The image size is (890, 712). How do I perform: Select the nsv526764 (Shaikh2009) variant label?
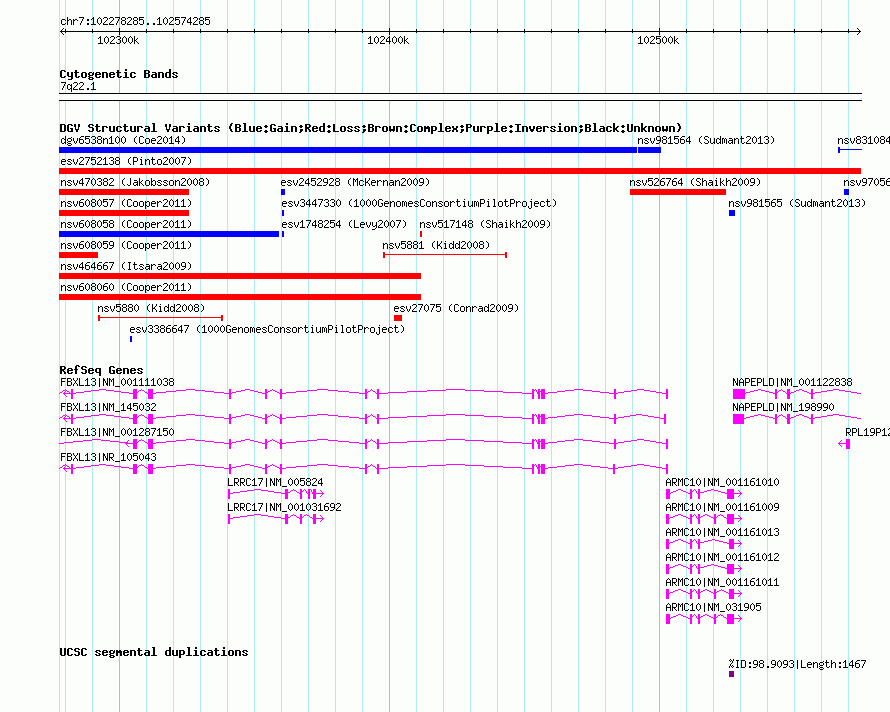[695, 182]
